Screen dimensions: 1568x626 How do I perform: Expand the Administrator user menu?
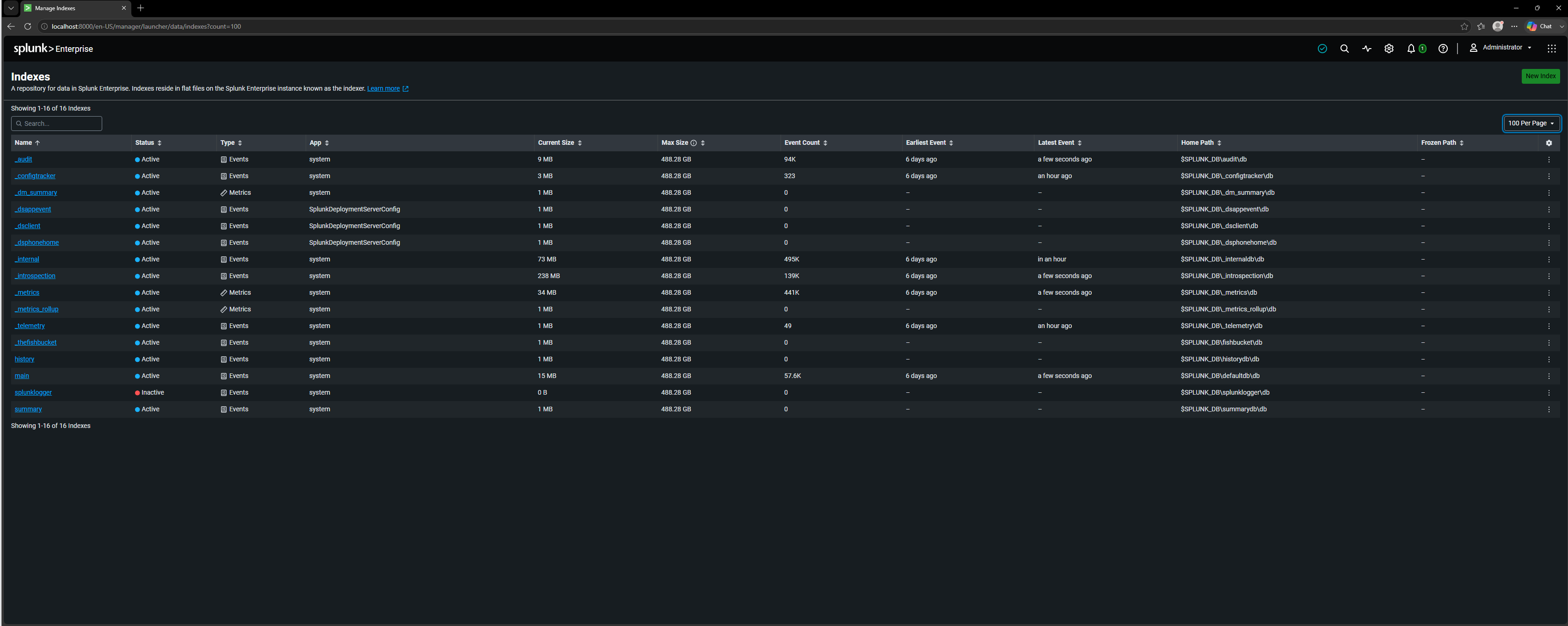pos(1501,48)
